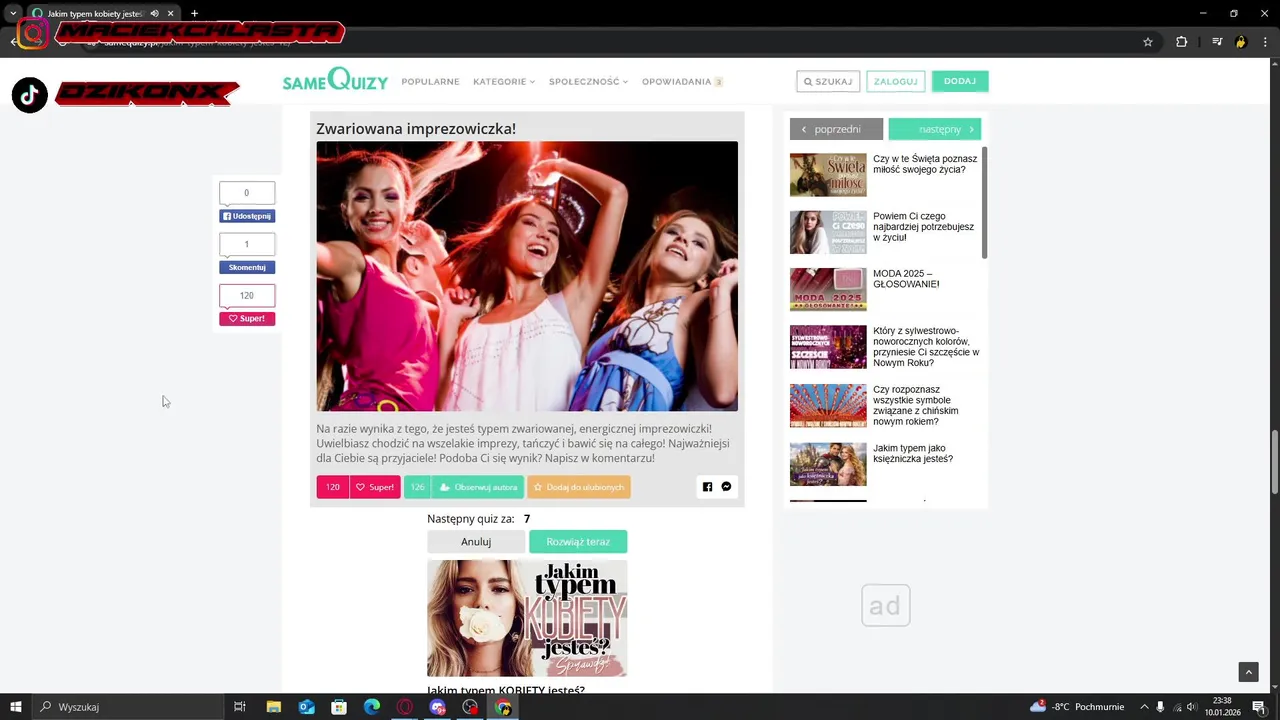This screenshot has width=1280, height=720.
Task: Open Opera browser from the taskbar
Action: coord(405,707)
